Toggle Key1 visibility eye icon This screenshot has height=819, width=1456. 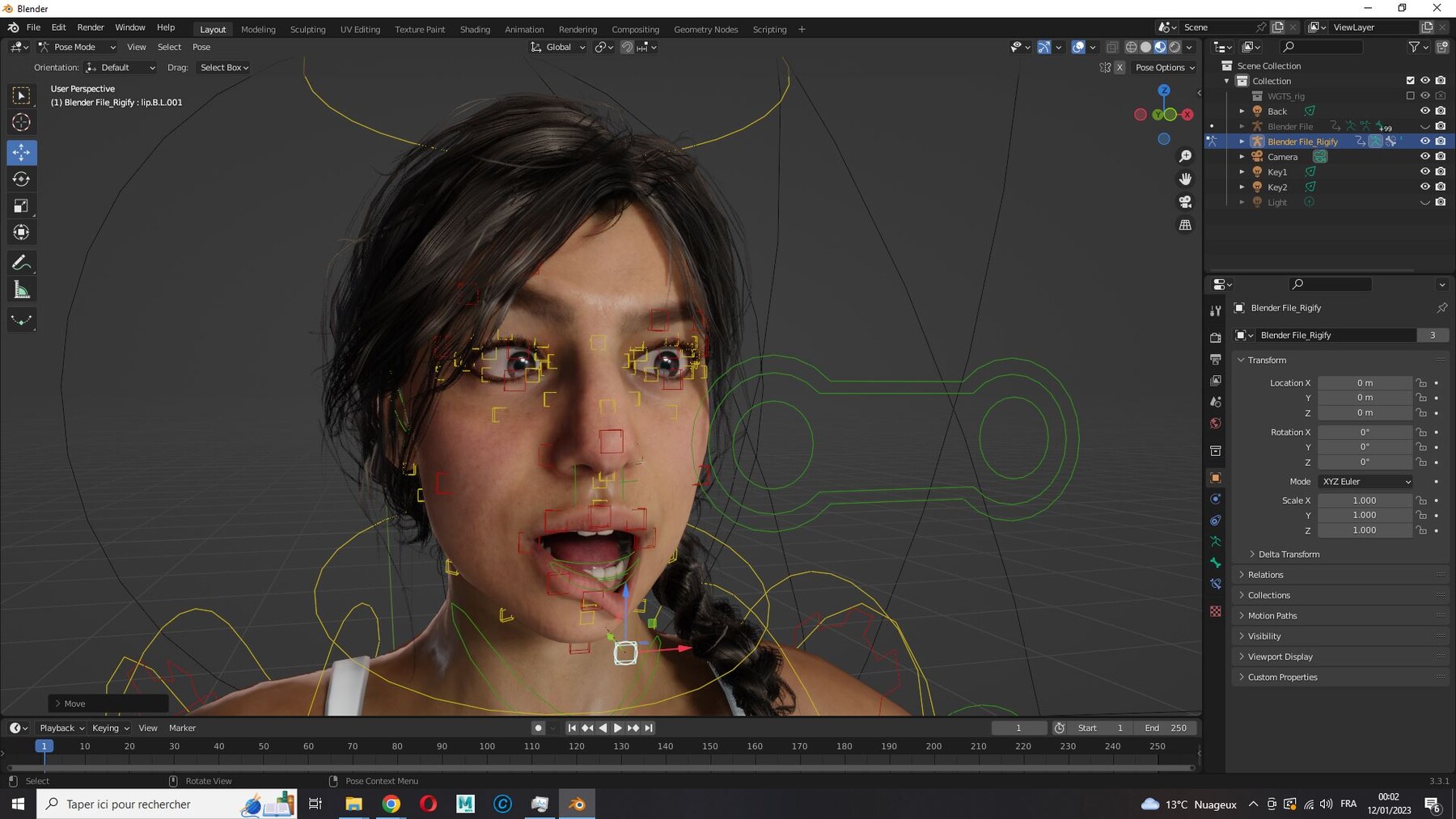click(x=1425, y=171)
